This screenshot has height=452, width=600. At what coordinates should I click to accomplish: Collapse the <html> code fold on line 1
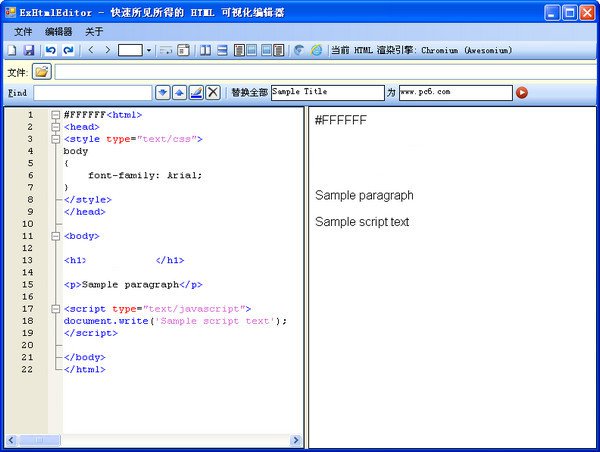pyautogui.click(x=56, y=115)
